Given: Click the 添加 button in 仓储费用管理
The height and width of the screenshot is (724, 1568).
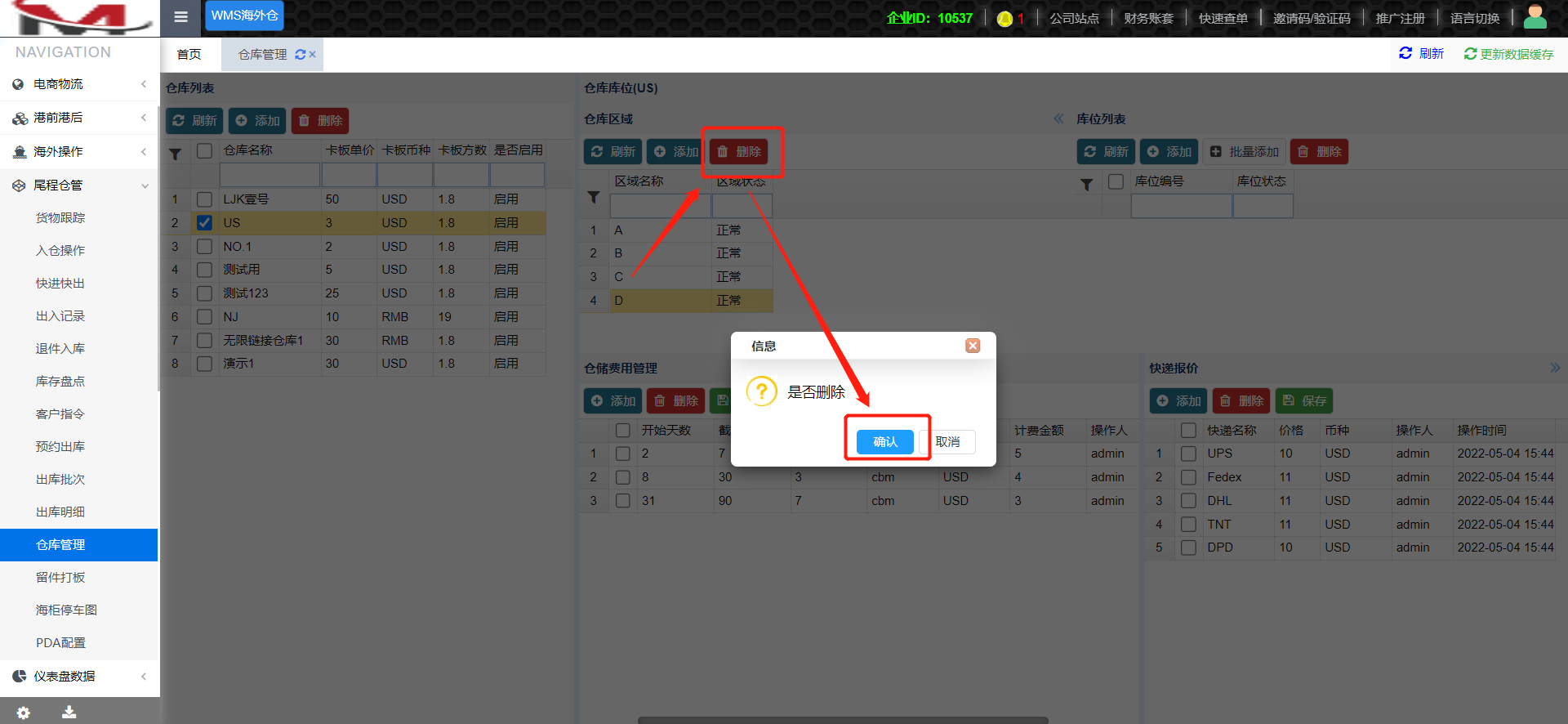Looking at the screenshot, I should tap(612, 401).
